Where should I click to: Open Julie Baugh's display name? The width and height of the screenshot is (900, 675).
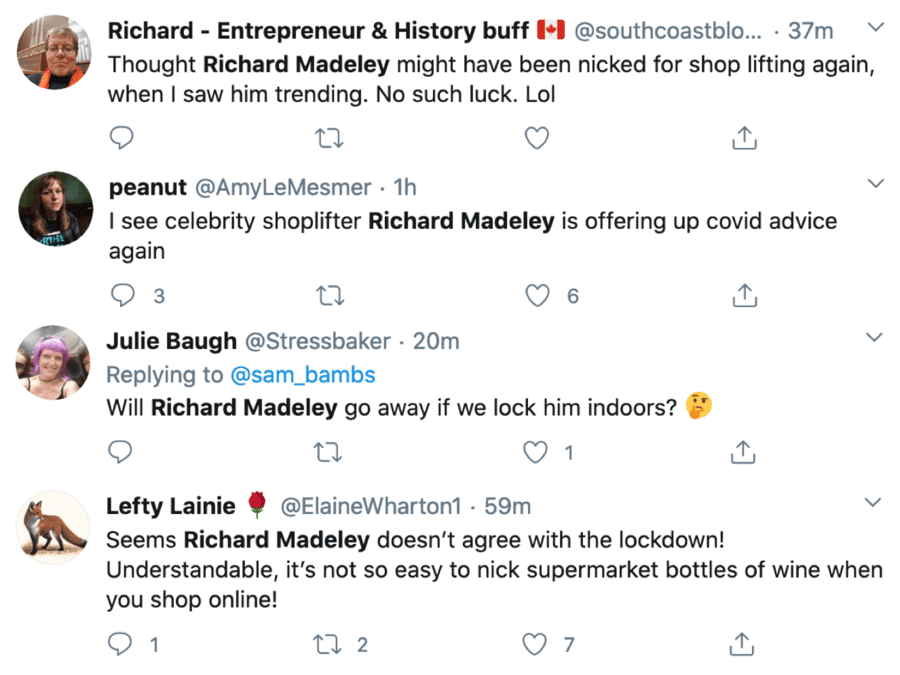pos(172,341)
